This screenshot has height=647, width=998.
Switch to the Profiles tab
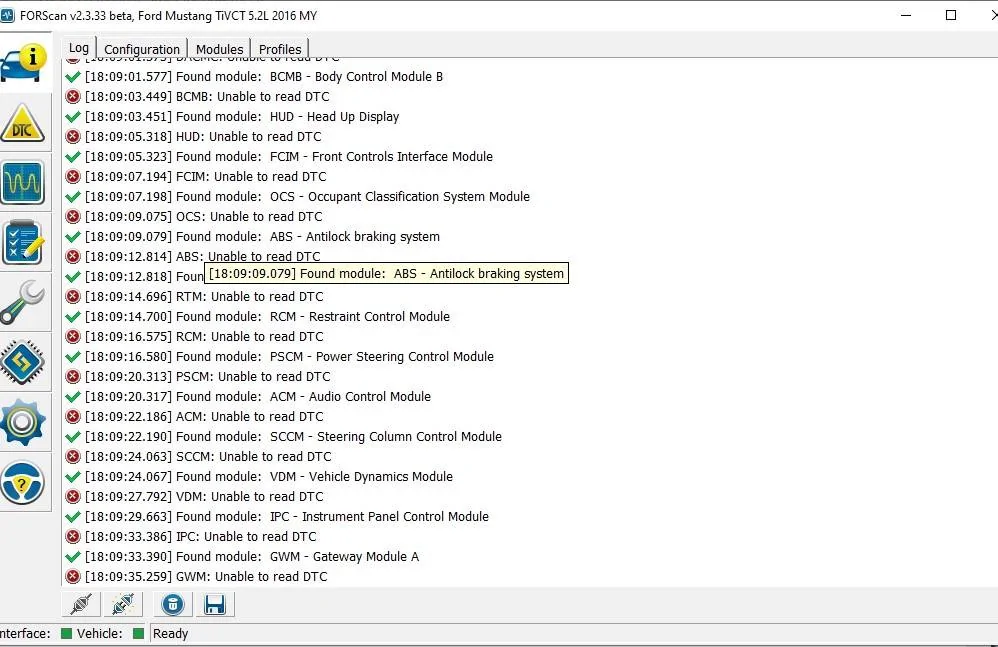click(280, 49)
